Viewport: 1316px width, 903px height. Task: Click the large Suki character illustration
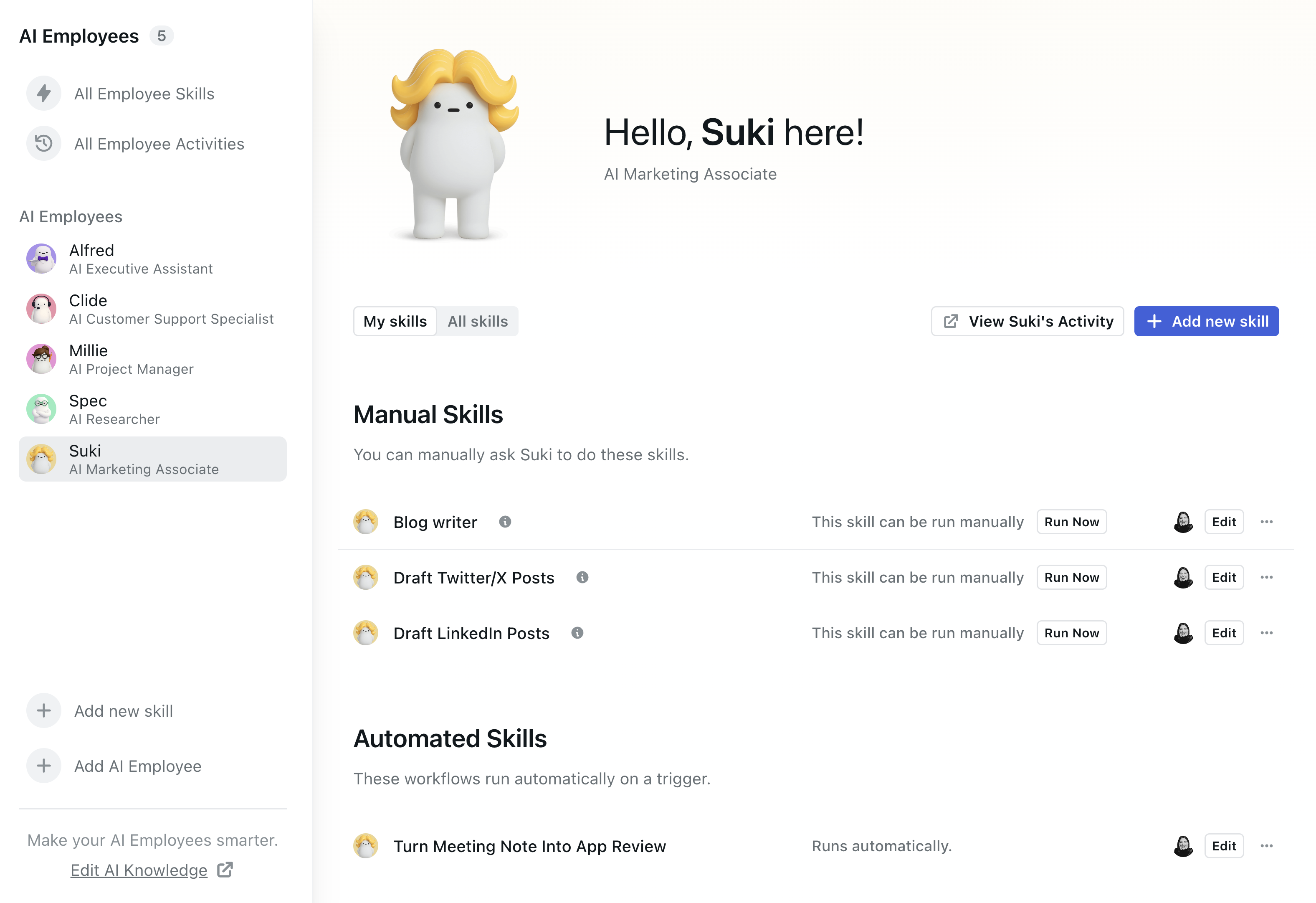pyautogui.click(x=454, y=144)
